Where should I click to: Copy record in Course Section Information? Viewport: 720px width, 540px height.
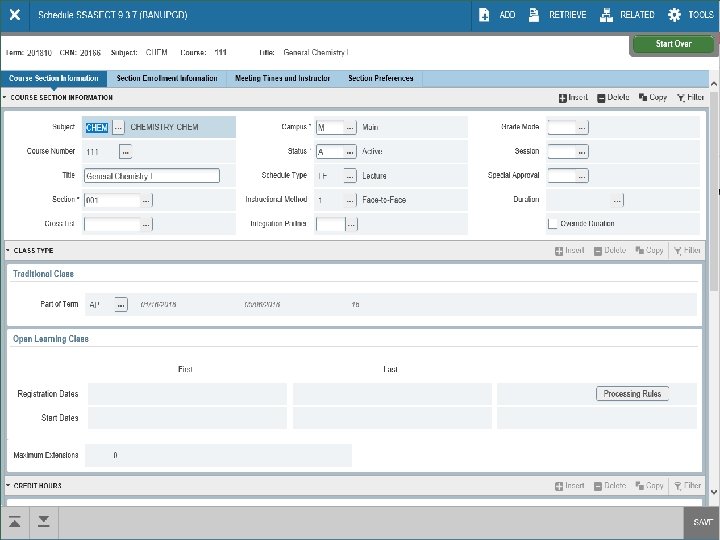[652, 97]
